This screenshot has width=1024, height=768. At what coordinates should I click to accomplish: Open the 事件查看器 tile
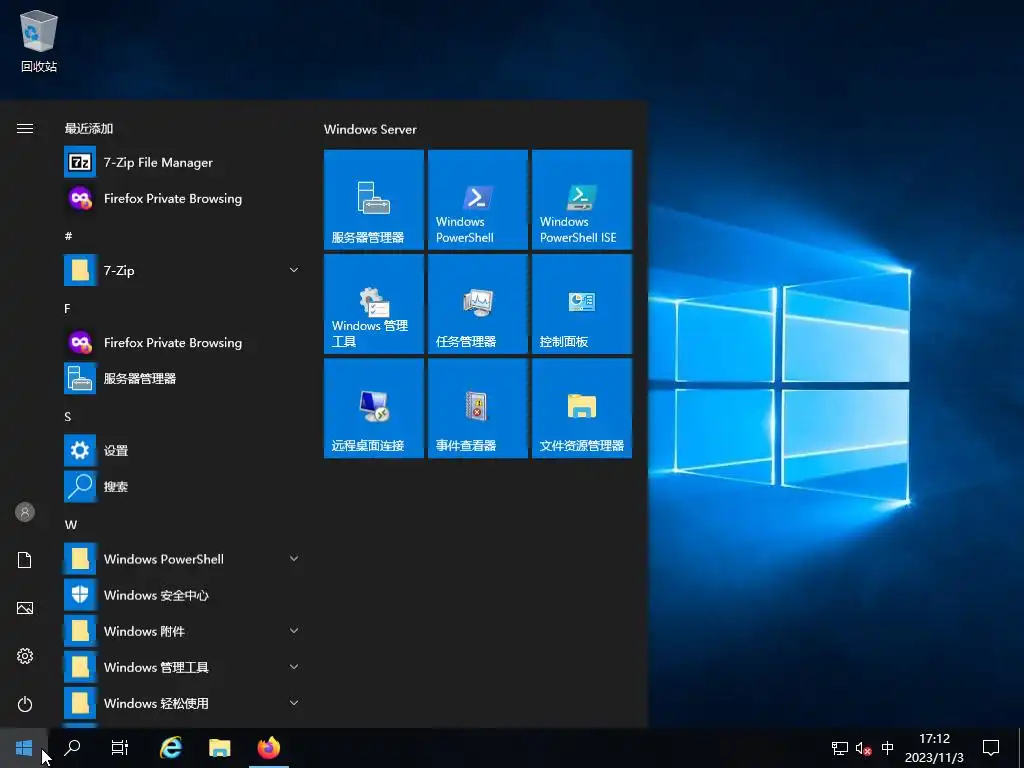coord(478,408)
